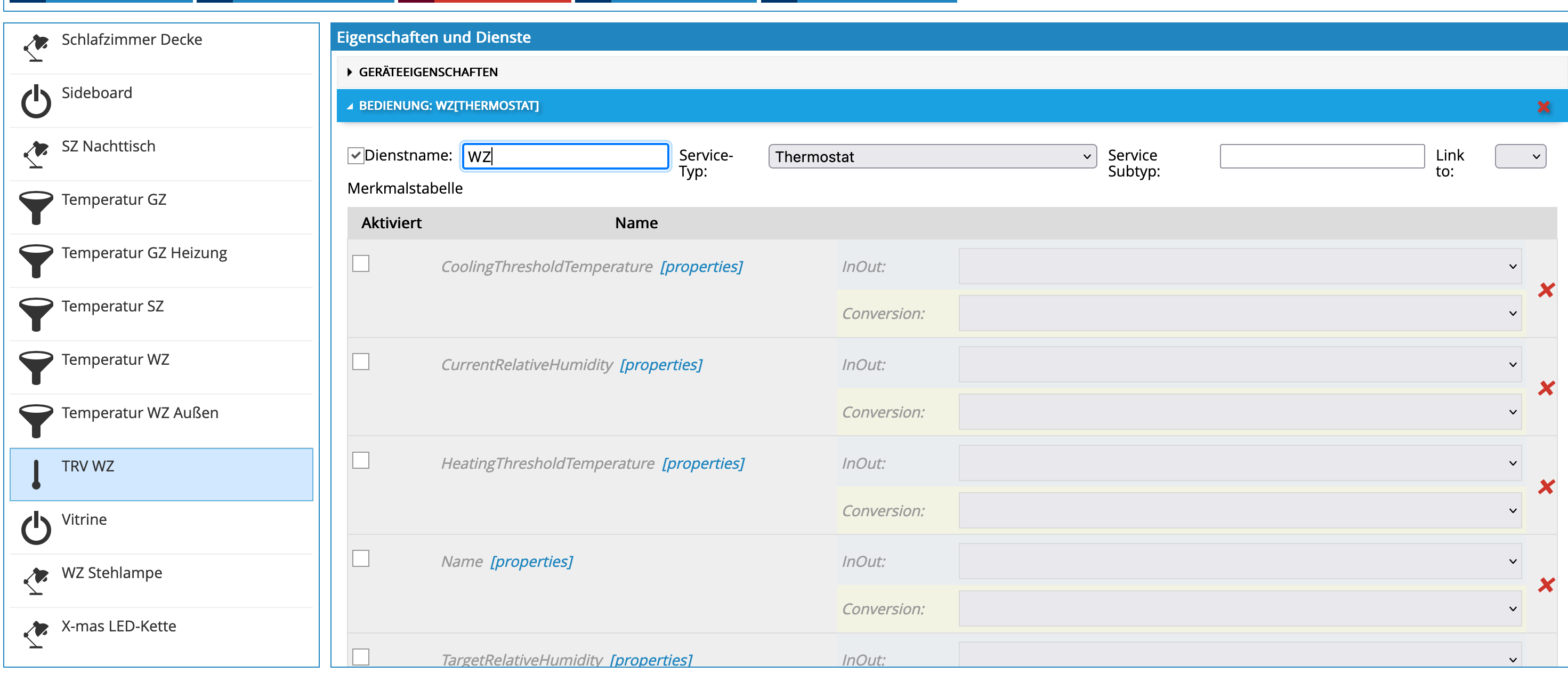The width and height of the screenshot is (1568, 673).
Task: Select Temperatur SZ in device list
Action: pos(161,314)
